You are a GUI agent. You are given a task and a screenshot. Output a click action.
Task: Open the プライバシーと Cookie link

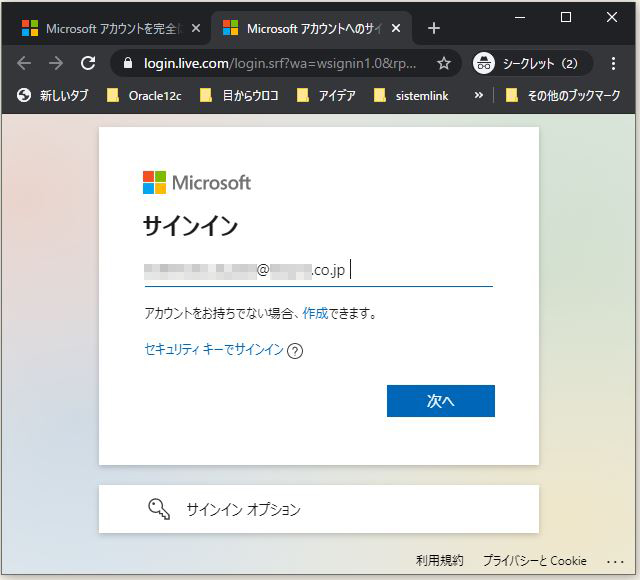[x=535, y=560]
